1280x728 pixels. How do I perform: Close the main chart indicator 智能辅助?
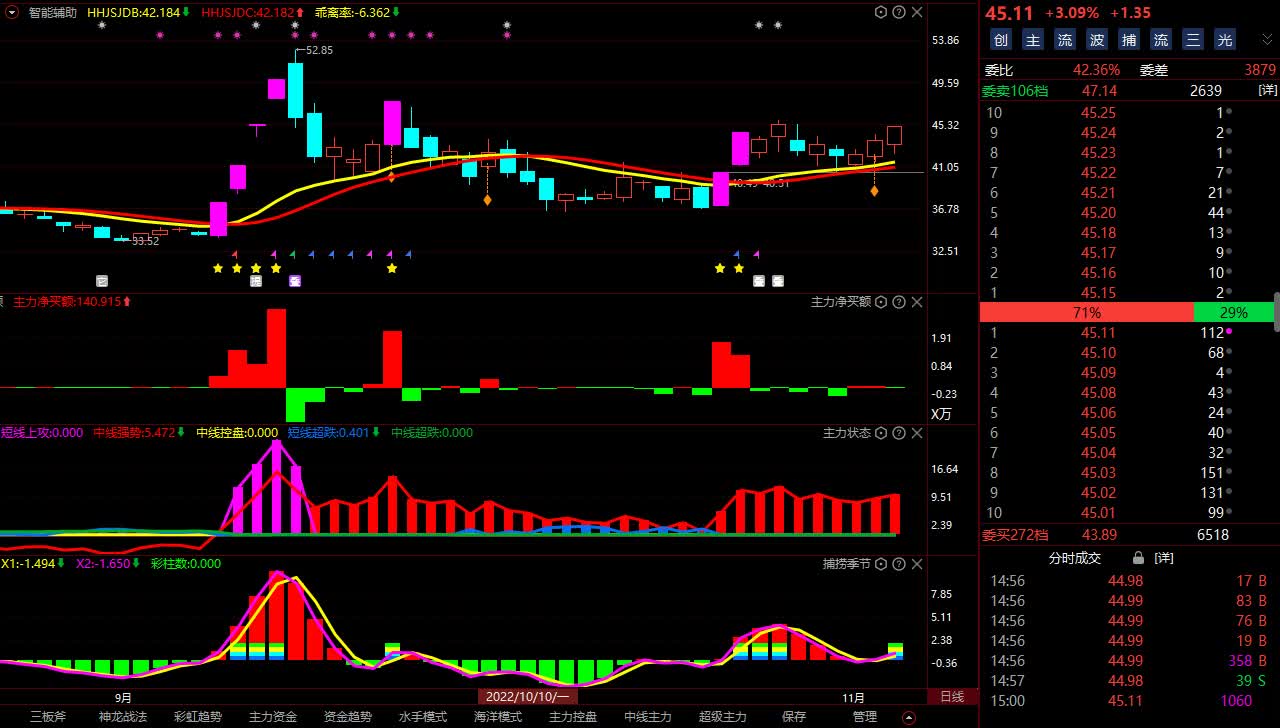tap(917, 12)
